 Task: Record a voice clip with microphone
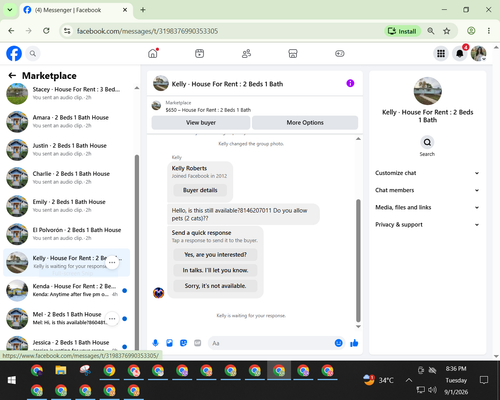pos(155,343)
